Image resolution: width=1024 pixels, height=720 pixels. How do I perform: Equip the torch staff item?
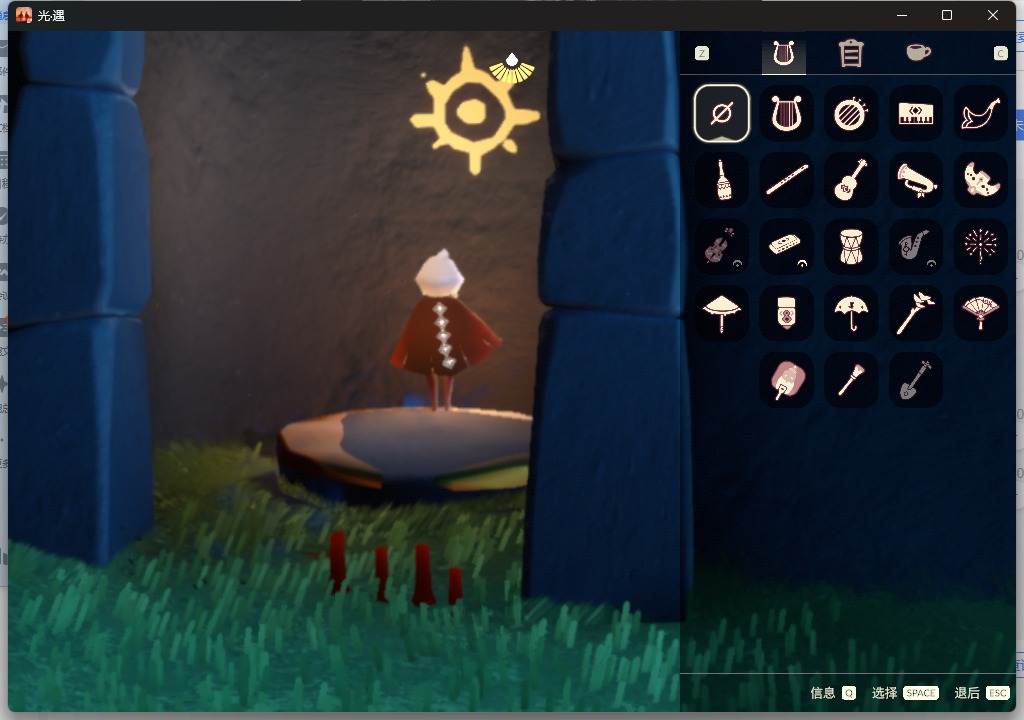click(916, 313)
